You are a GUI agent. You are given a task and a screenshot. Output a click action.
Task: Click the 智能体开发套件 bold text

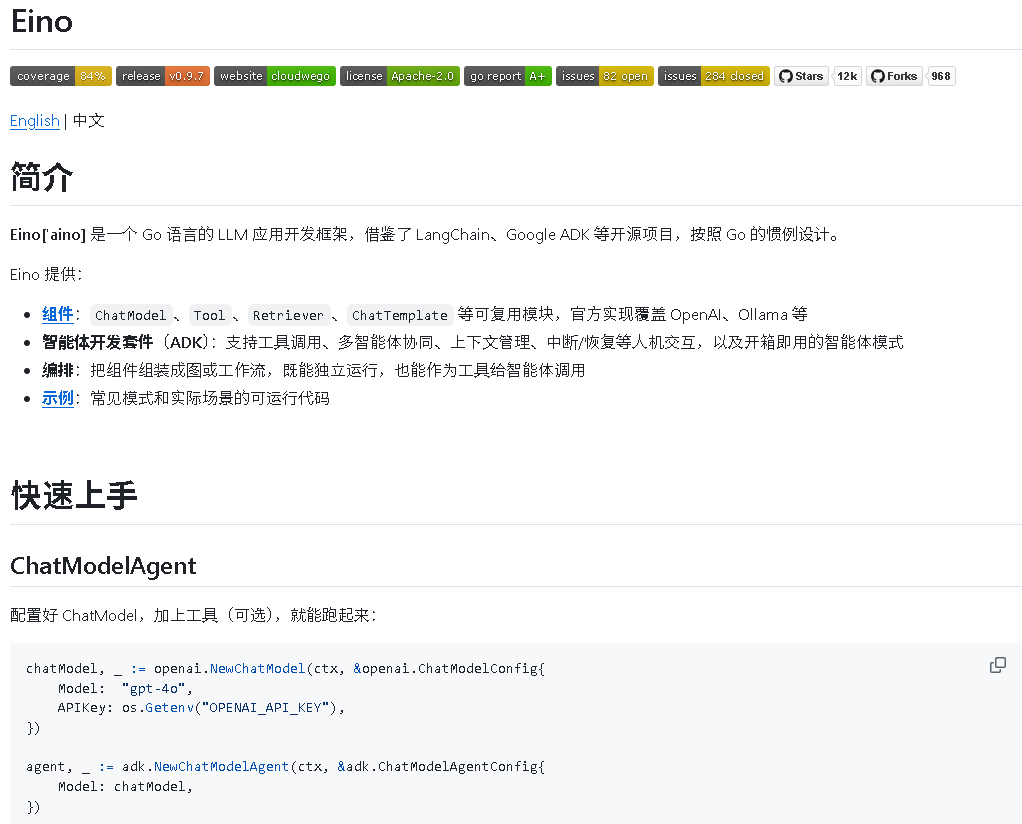pyautogui.click(x=98, y=342)
